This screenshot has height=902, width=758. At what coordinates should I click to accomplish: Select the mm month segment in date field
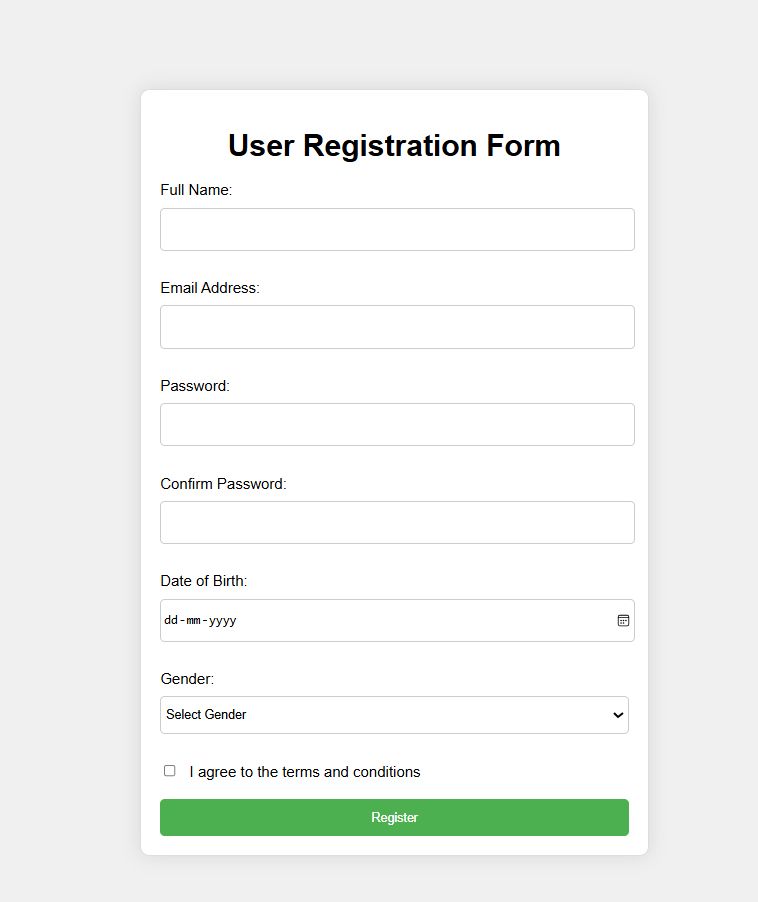193,620
